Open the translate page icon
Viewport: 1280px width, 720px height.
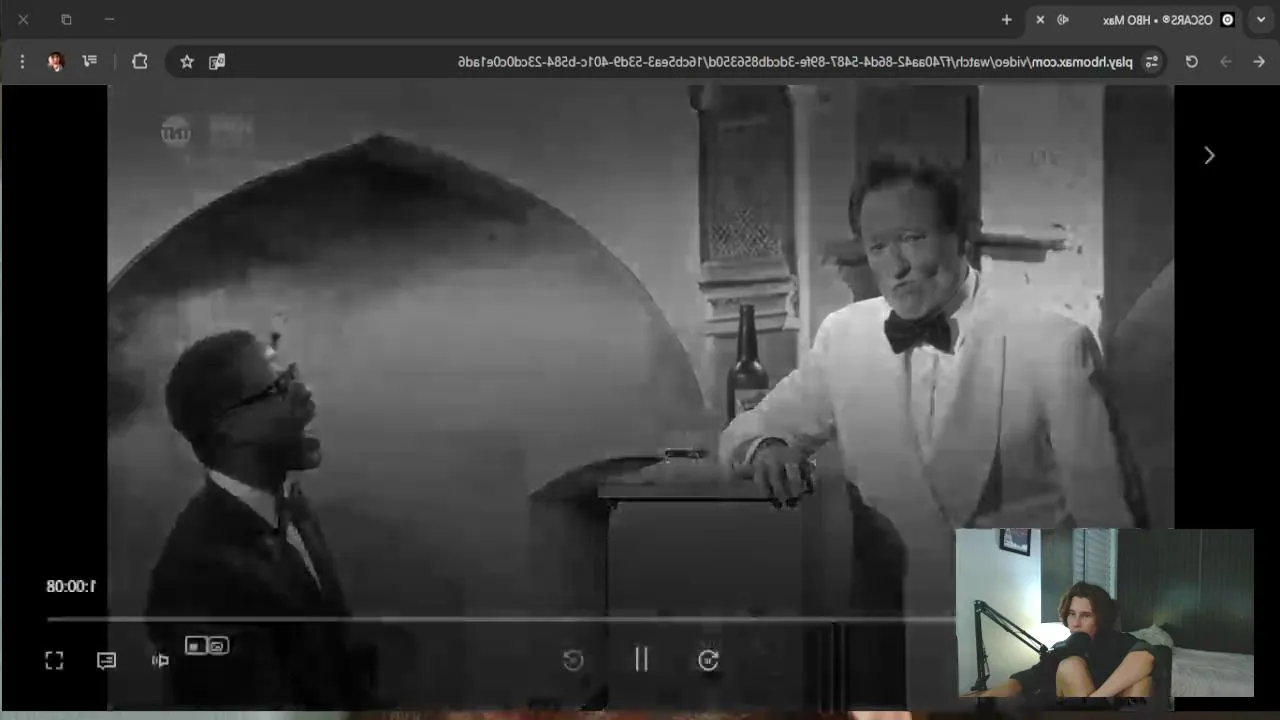click(x=216, y=62)
